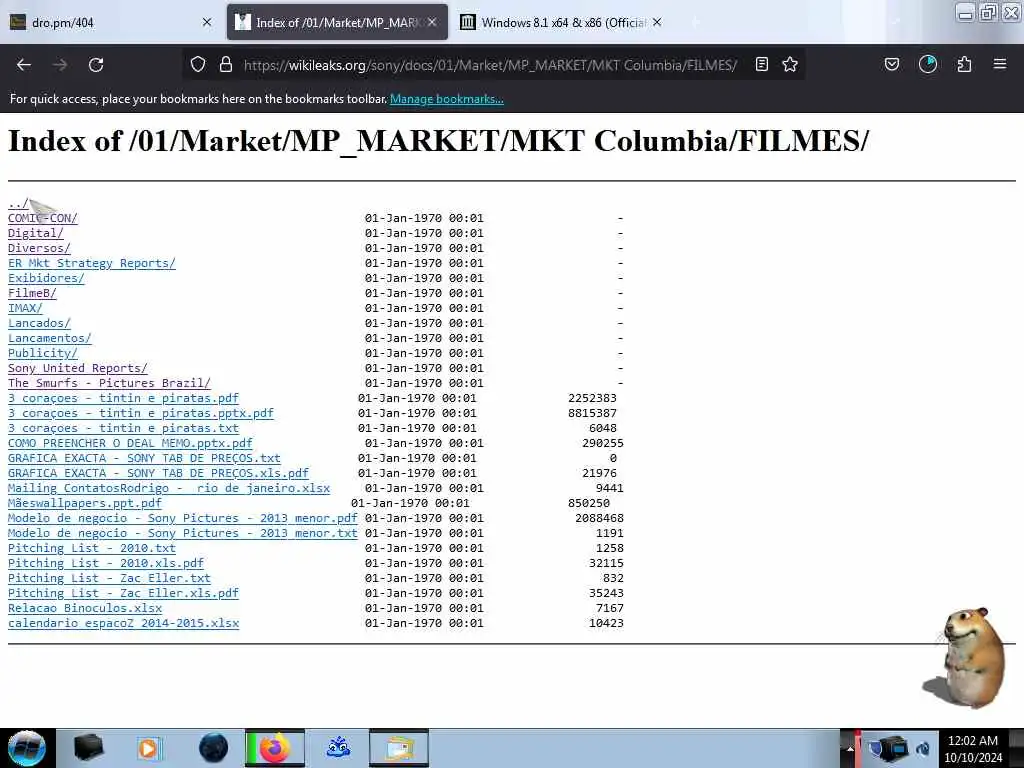The image size is (1024, 768).
Task: Close the Windows 8.1 x64 tab
Action: [657, 22]
